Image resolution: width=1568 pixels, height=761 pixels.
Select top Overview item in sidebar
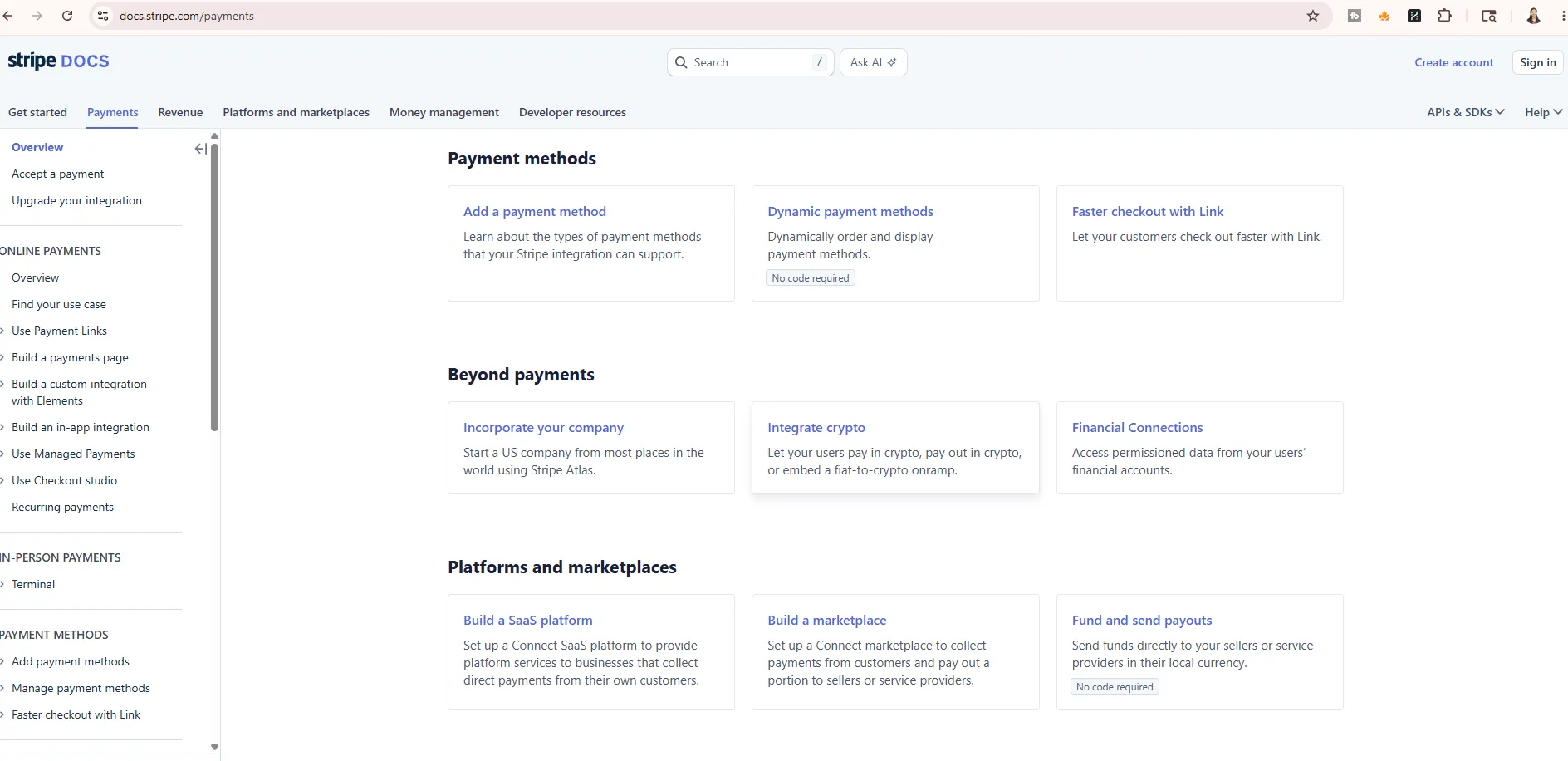(37, 147)
